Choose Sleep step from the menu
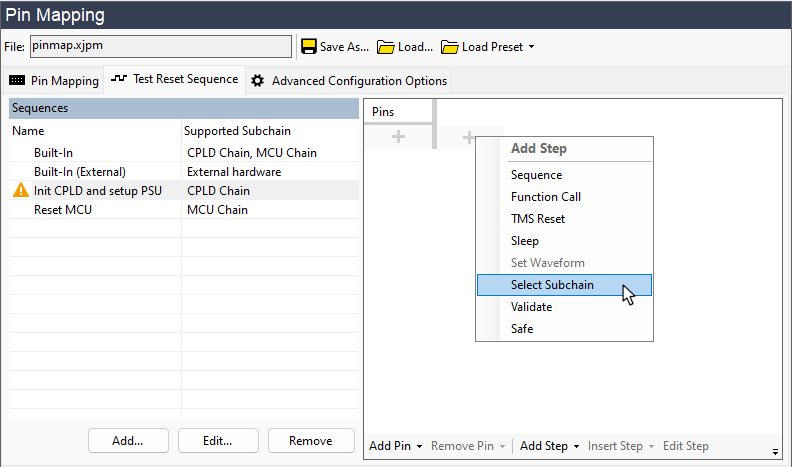 pos(524,241)
